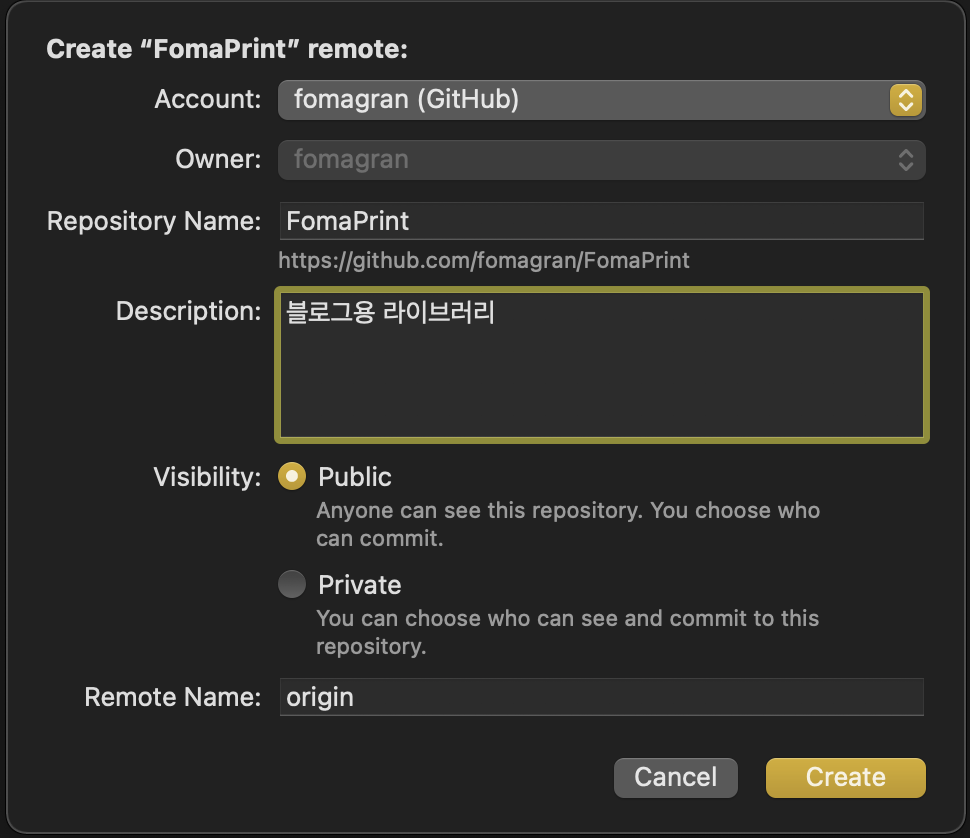
Task: Select the Public visibility radio button
Action: 292,477
